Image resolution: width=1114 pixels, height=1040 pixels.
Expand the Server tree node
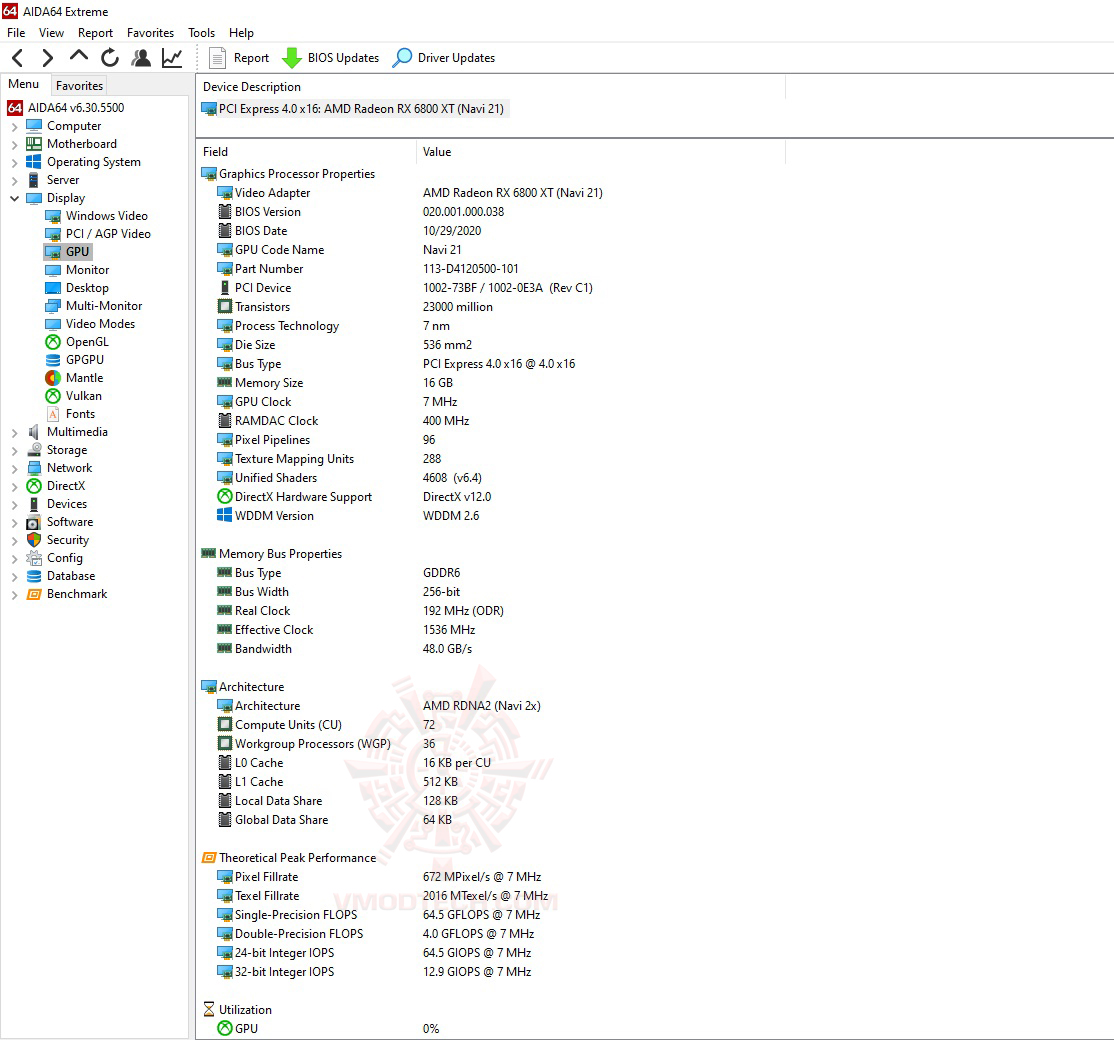tap(14, 180)
